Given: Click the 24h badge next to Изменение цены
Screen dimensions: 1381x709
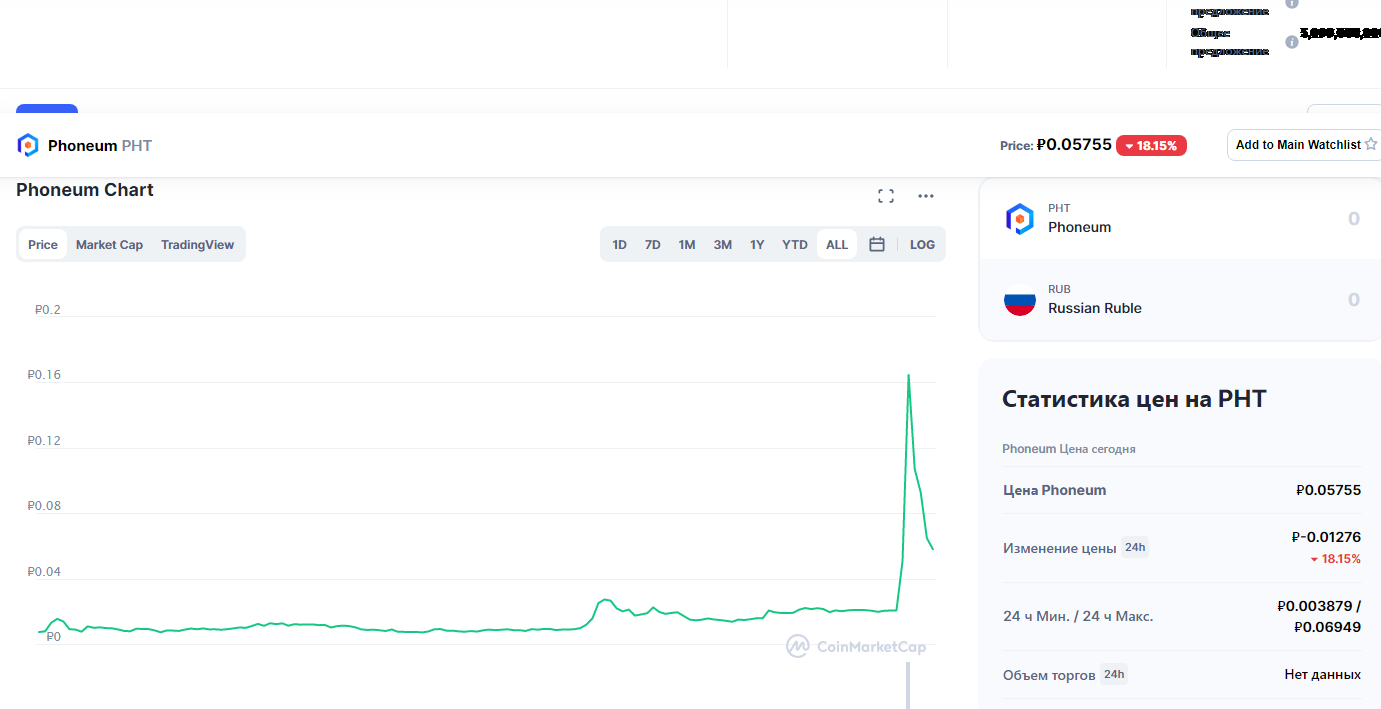Looking at the screenshot, I should click(x=1135, y=547).
